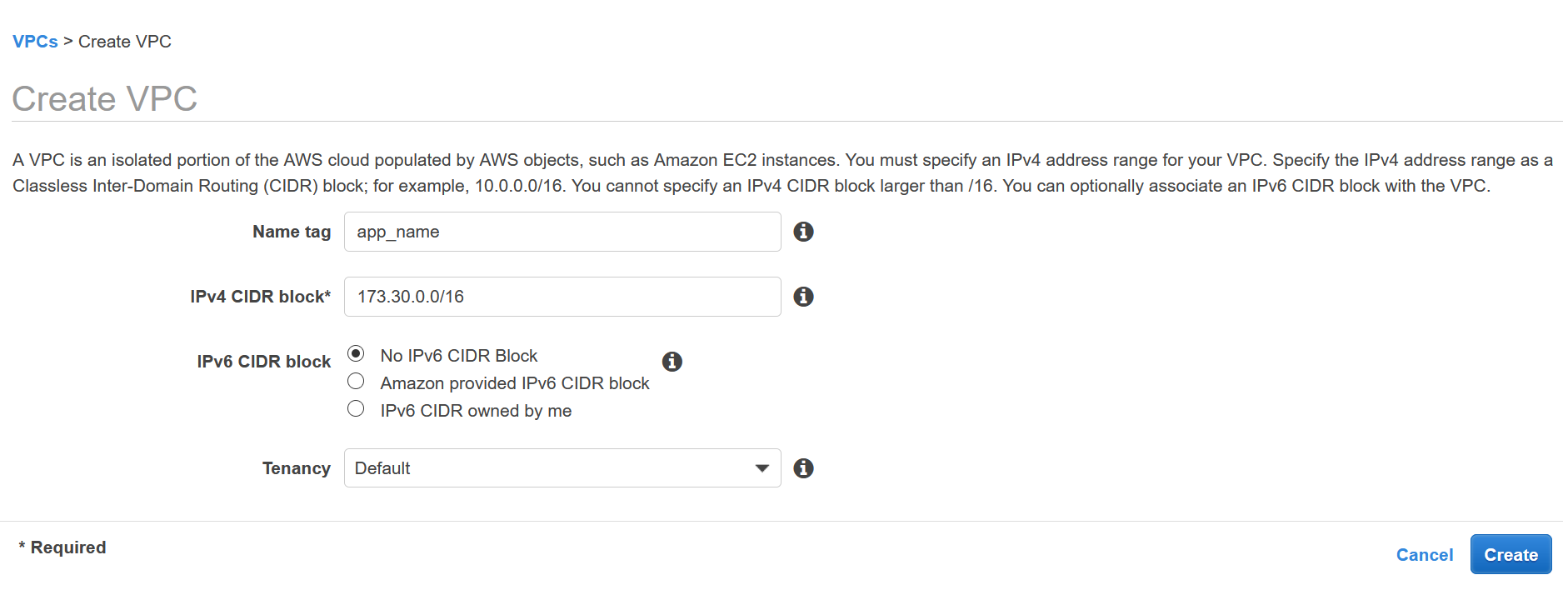Click the Name tag info icon
The width and height of the screenshot is (1568, 590).
tap(803, 232)
